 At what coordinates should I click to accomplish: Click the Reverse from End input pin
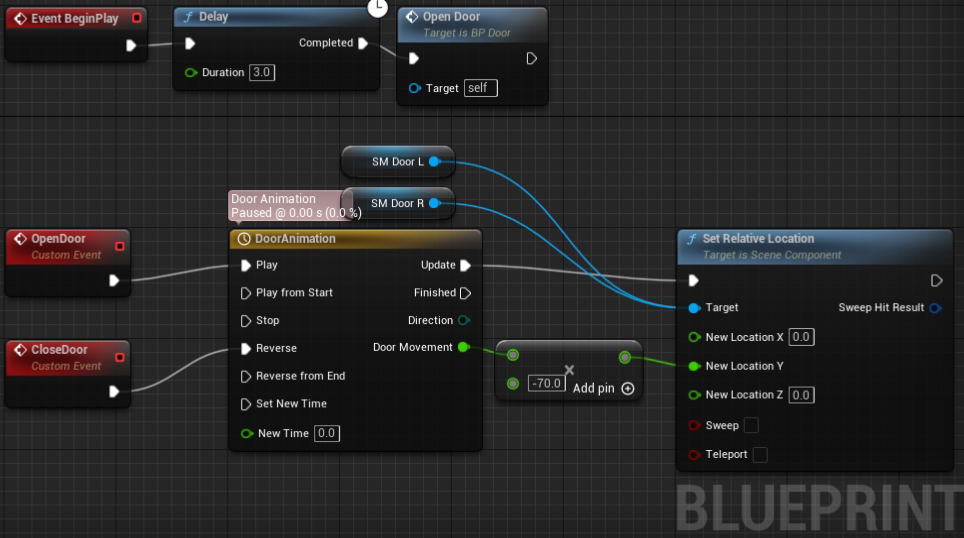pyautogui.click(x=245, y=376)
